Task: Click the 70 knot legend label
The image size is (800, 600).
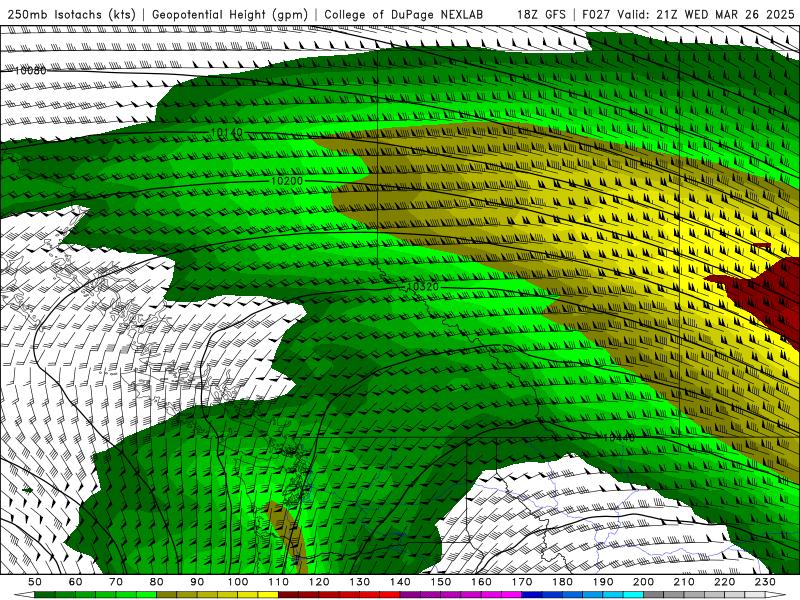Action: [116, 582]
